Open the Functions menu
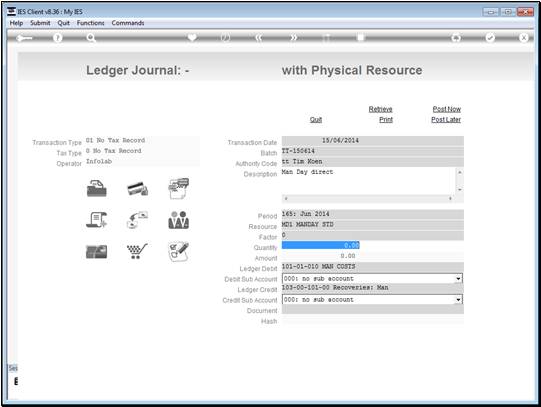 90,23
